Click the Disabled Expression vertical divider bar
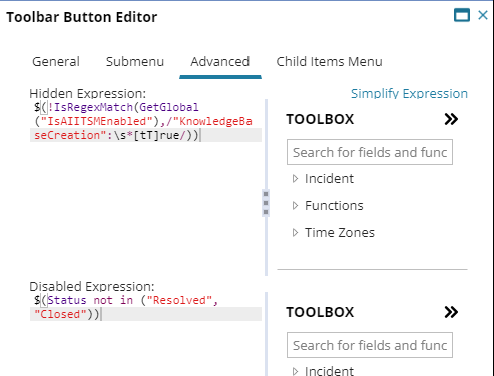Image resolution: width=494 pixels, height=376 pixels. click(x=266, y=334)
